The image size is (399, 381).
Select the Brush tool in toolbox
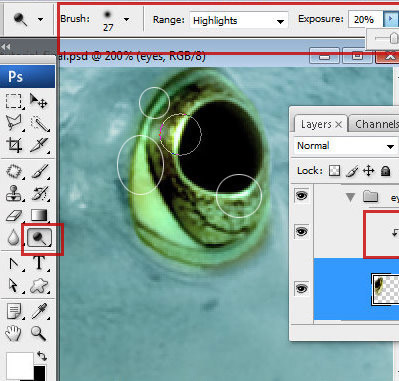40,171
